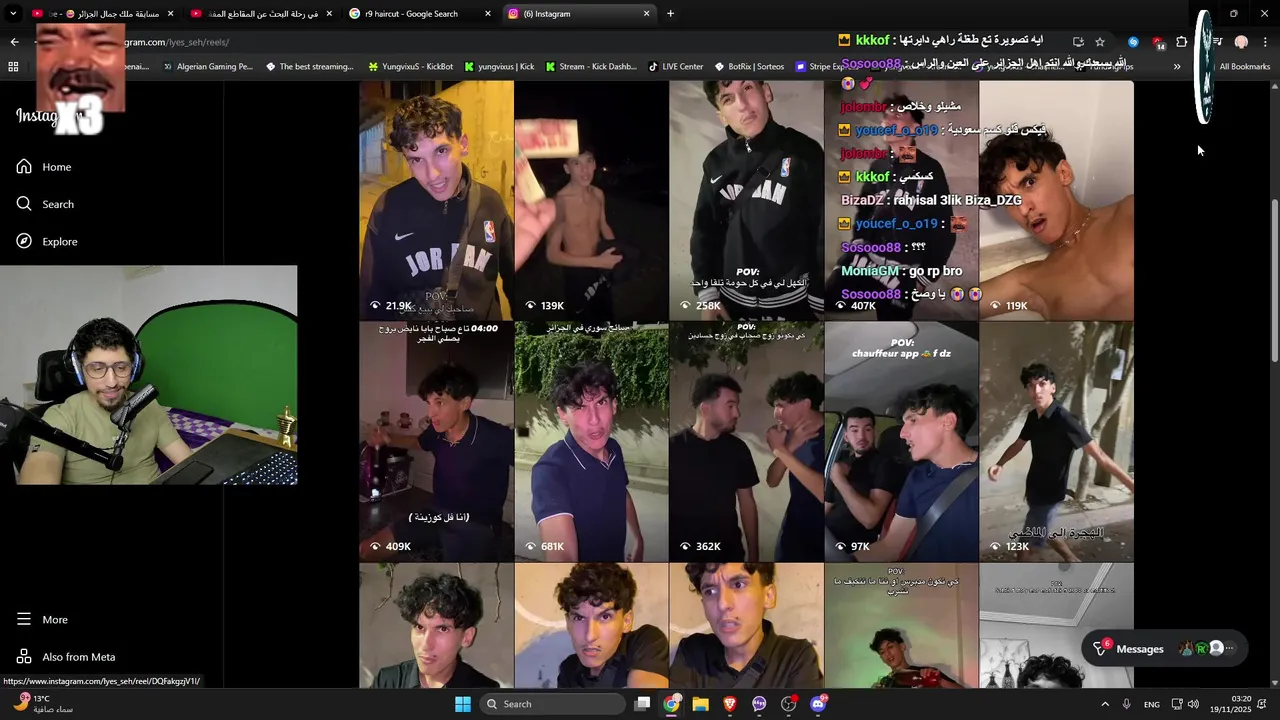
Task: Open Google Chrome from the taskbar
Action: [671, 704]
